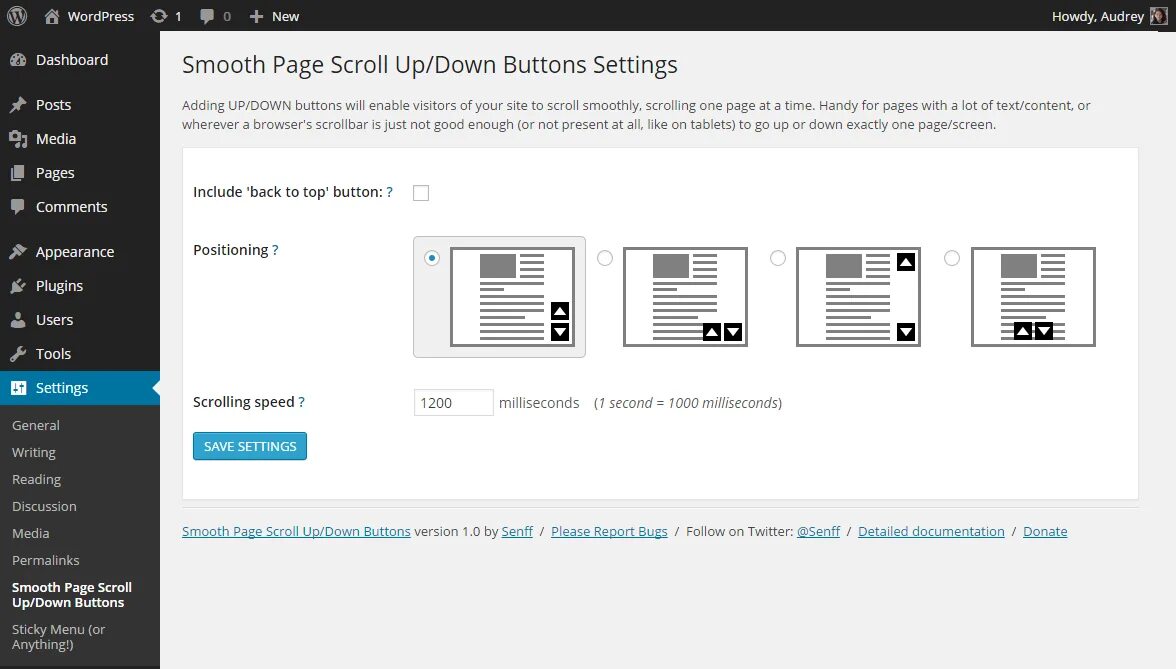Click the Users person icon

point(18,320)
